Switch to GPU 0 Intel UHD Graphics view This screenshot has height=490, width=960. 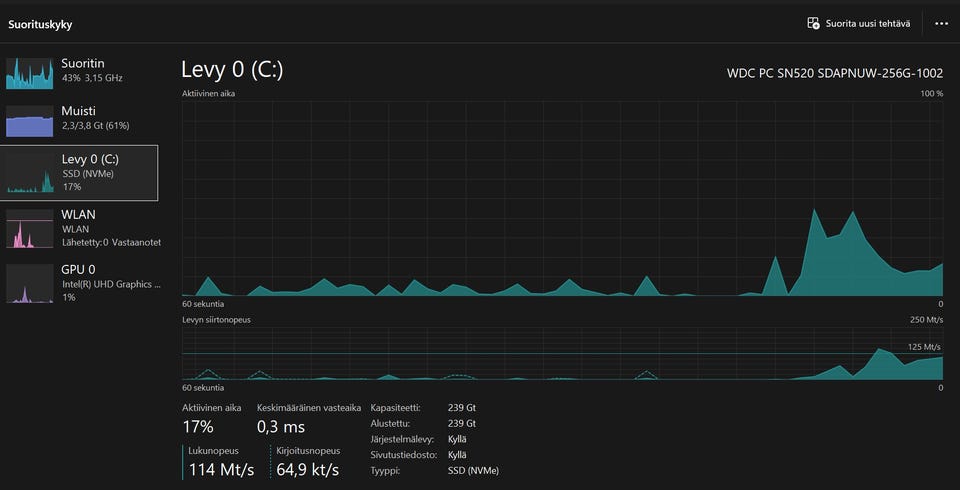click(x=80, y=282)
